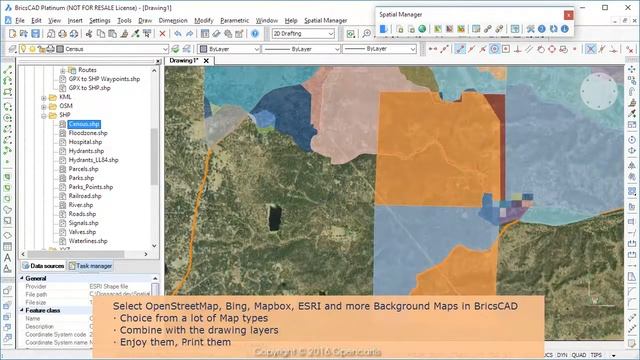Image resolution: width=640 pixels, height=360 pixels.
Task: Collapse the Feature class properties section
Action: [22, 311]
